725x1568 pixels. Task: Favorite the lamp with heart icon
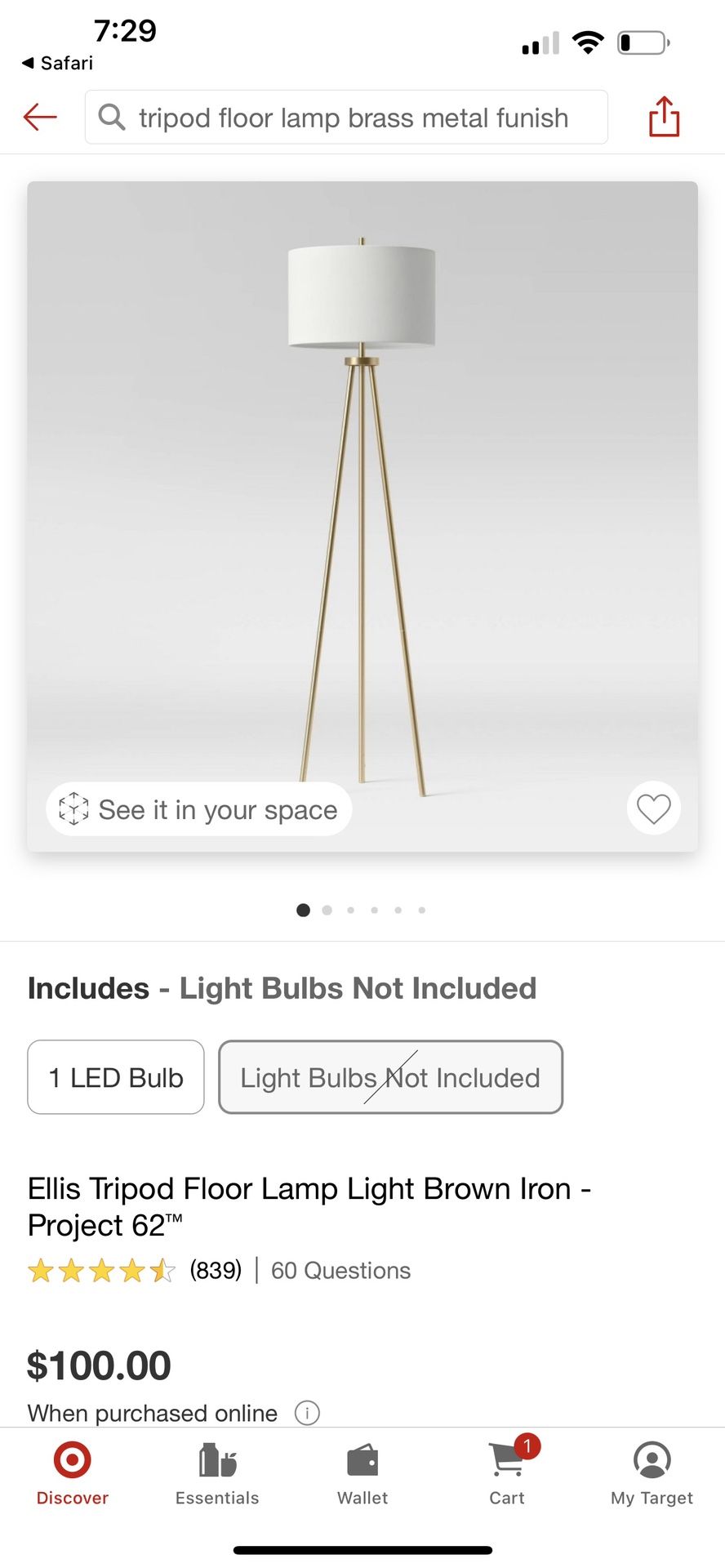653,808
